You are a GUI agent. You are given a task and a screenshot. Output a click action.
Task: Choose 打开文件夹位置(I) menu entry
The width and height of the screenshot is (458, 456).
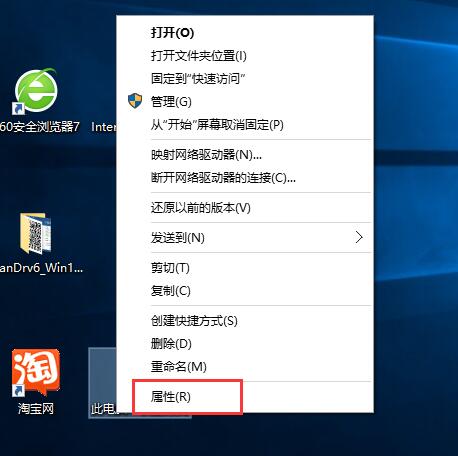pyautogui.click(x=245, y=56)
